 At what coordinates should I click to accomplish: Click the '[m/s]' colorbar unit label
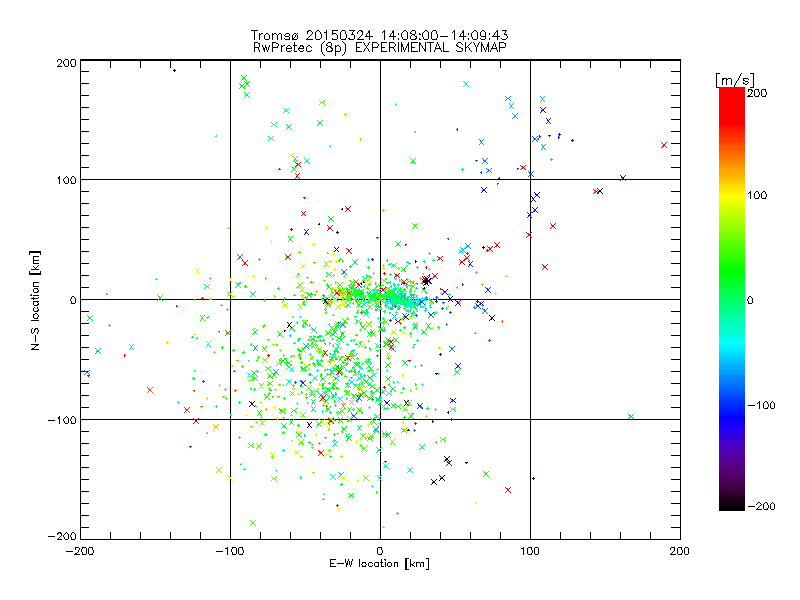734,80
